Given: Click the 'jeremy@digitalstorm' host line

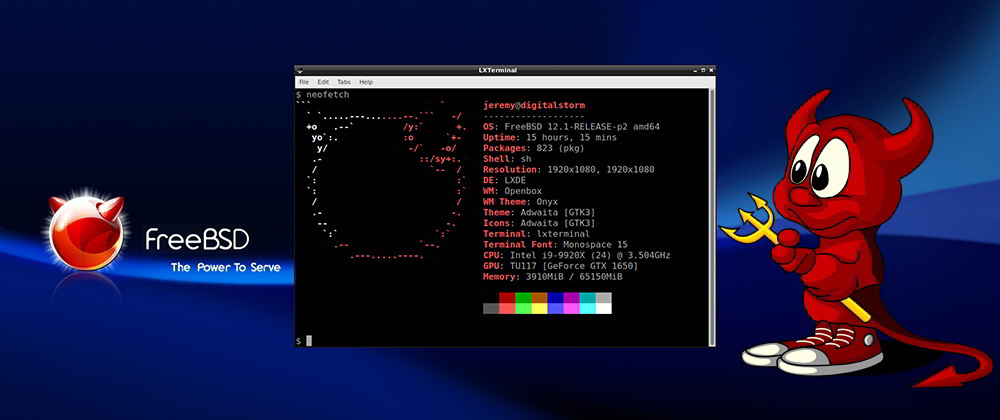Looking at the screenshot, I should coord(534,106).
